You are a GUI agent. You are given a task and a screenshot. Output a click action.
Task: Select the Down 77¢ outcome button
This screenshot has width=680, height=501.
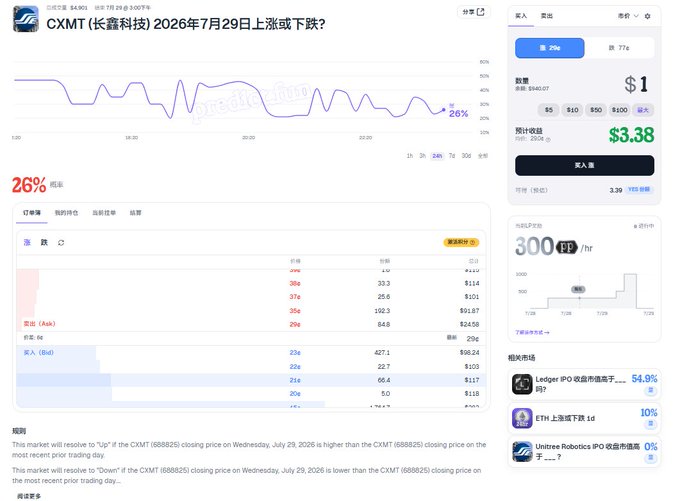coord(619,48)
